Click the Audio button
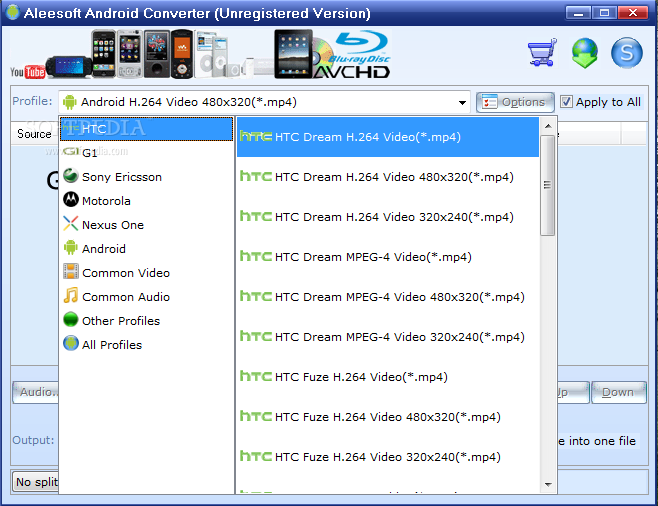The image size is (658, 506). pos(36,392)
